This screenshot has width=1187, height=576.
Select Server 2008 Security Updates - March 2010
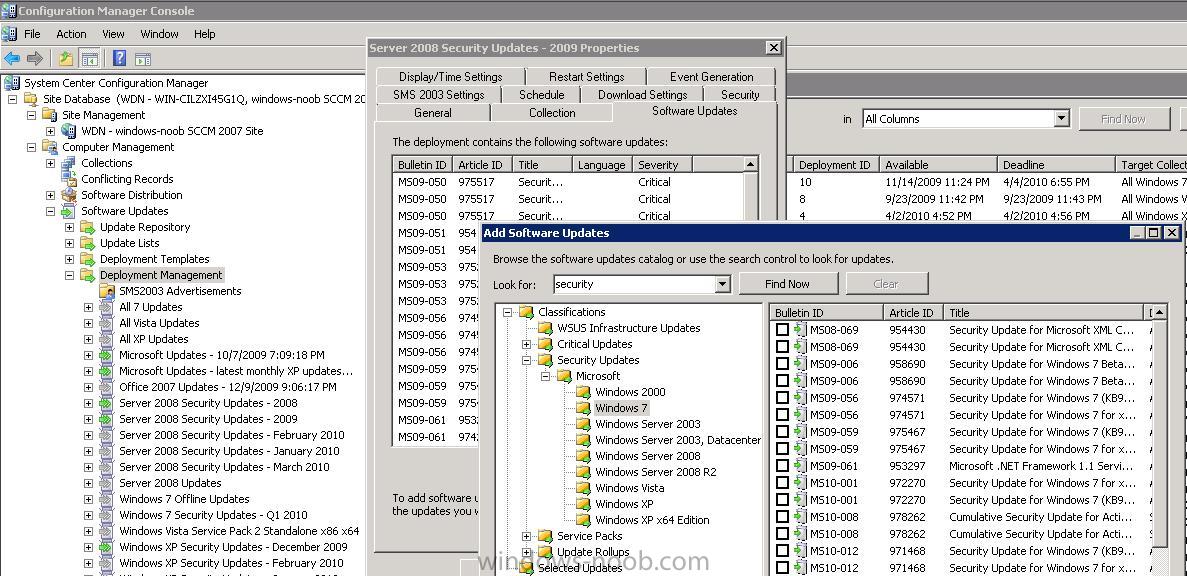click(x=224, y=467)
